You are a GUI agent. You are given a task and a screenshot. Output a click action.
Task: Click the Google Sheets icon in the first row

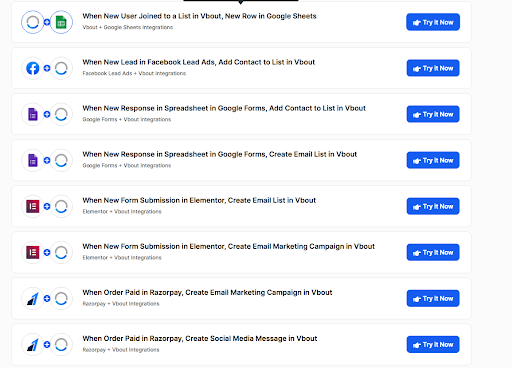click(x=61, y=22)
